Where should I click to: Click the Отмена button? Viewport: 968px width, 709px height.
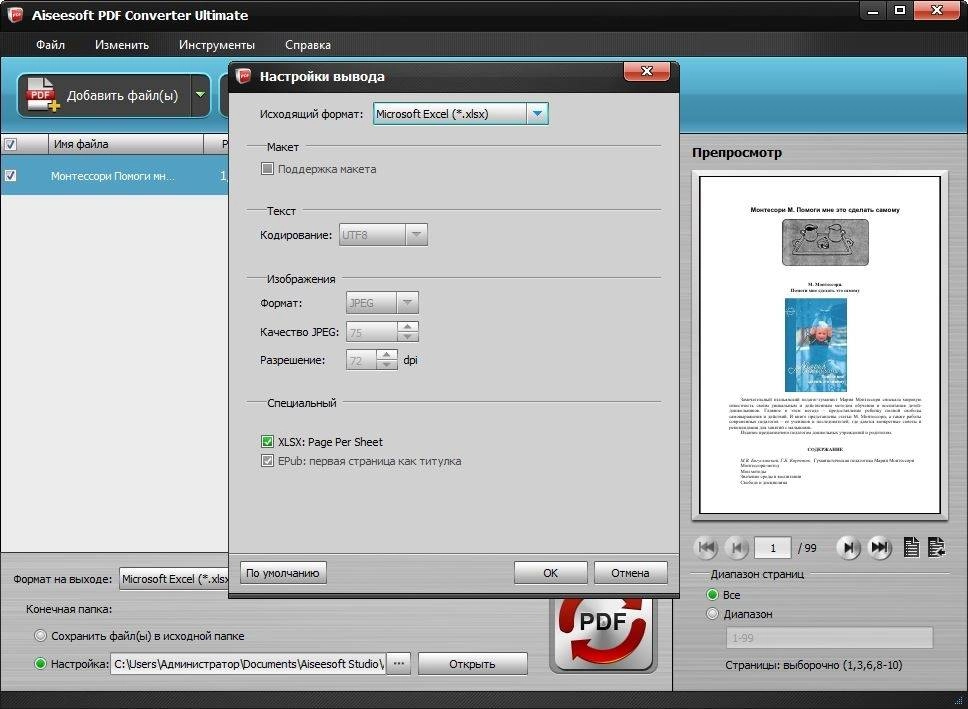click(x=630, y=573)
